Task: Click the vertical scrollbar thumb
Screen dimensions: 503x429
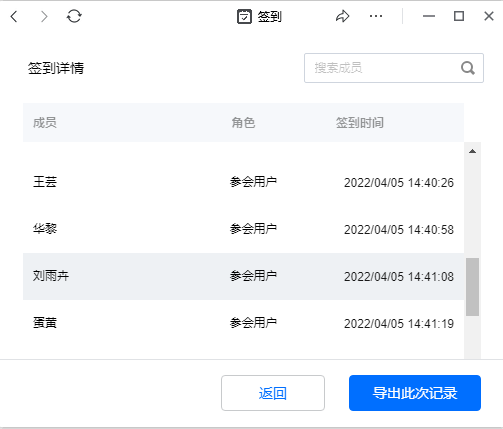Action: (472, 287)
